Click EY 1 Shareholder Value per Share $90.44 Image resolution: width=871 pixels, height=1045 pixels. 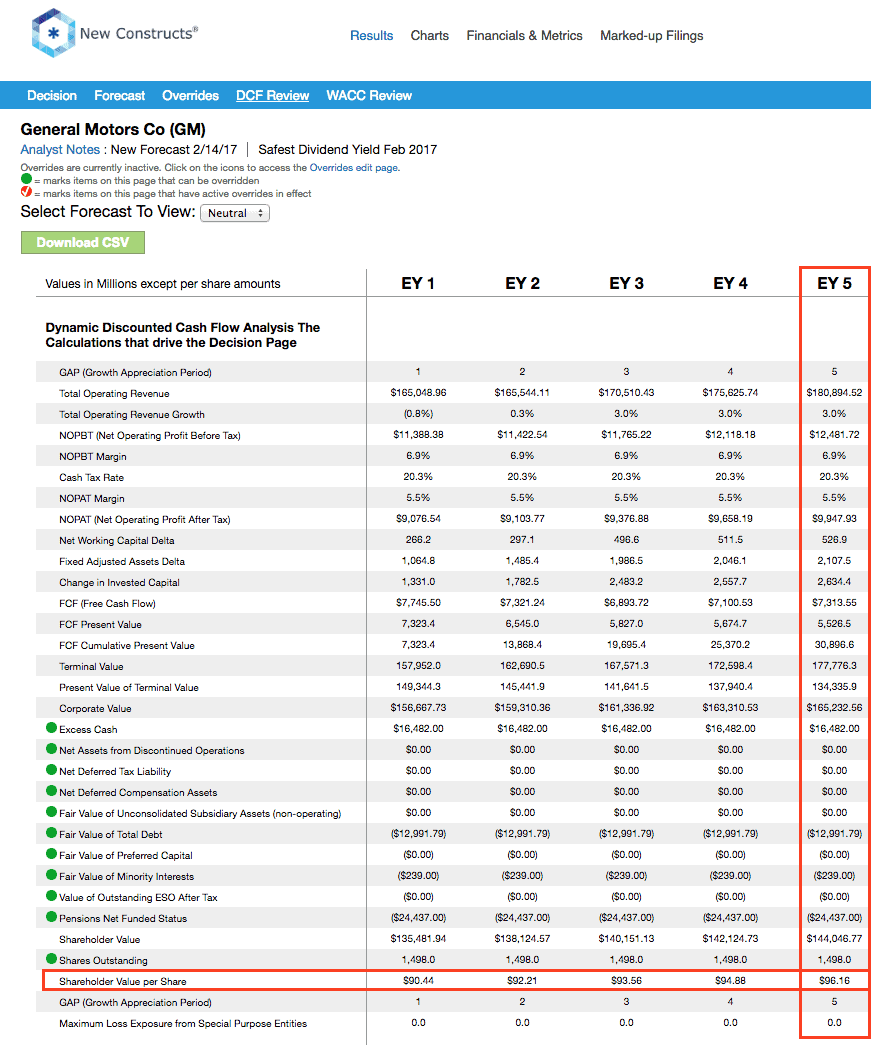pyautogui.click(x=418, y=980)
